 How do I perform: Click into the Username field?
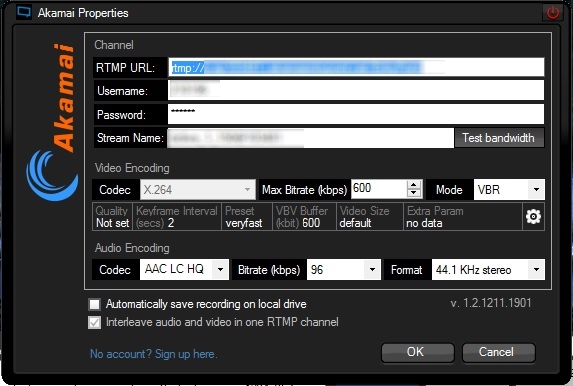tap(356, 90)
